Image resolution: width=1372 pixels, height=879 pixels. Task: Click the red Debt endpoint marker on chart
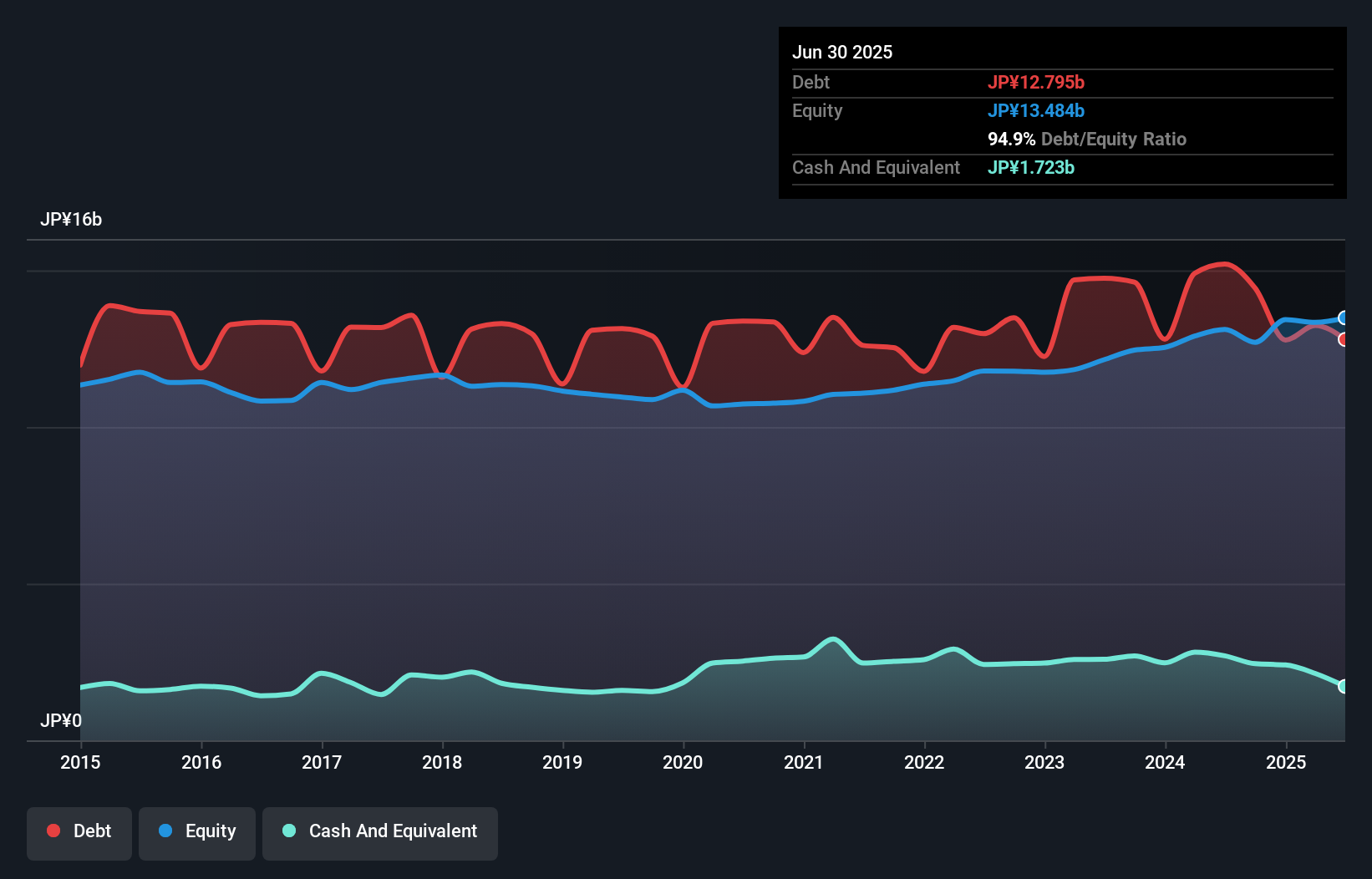click(1342, 341)
